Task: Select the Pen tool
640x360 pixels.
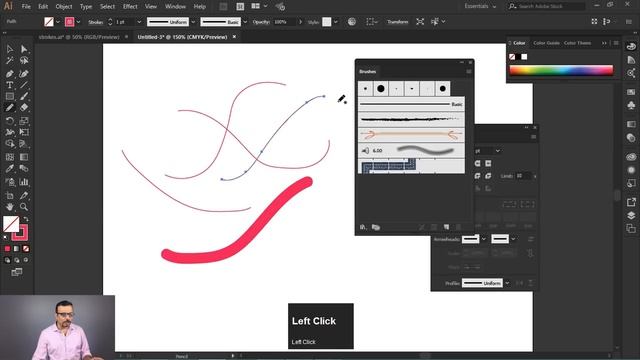Action: click(10, 74)
